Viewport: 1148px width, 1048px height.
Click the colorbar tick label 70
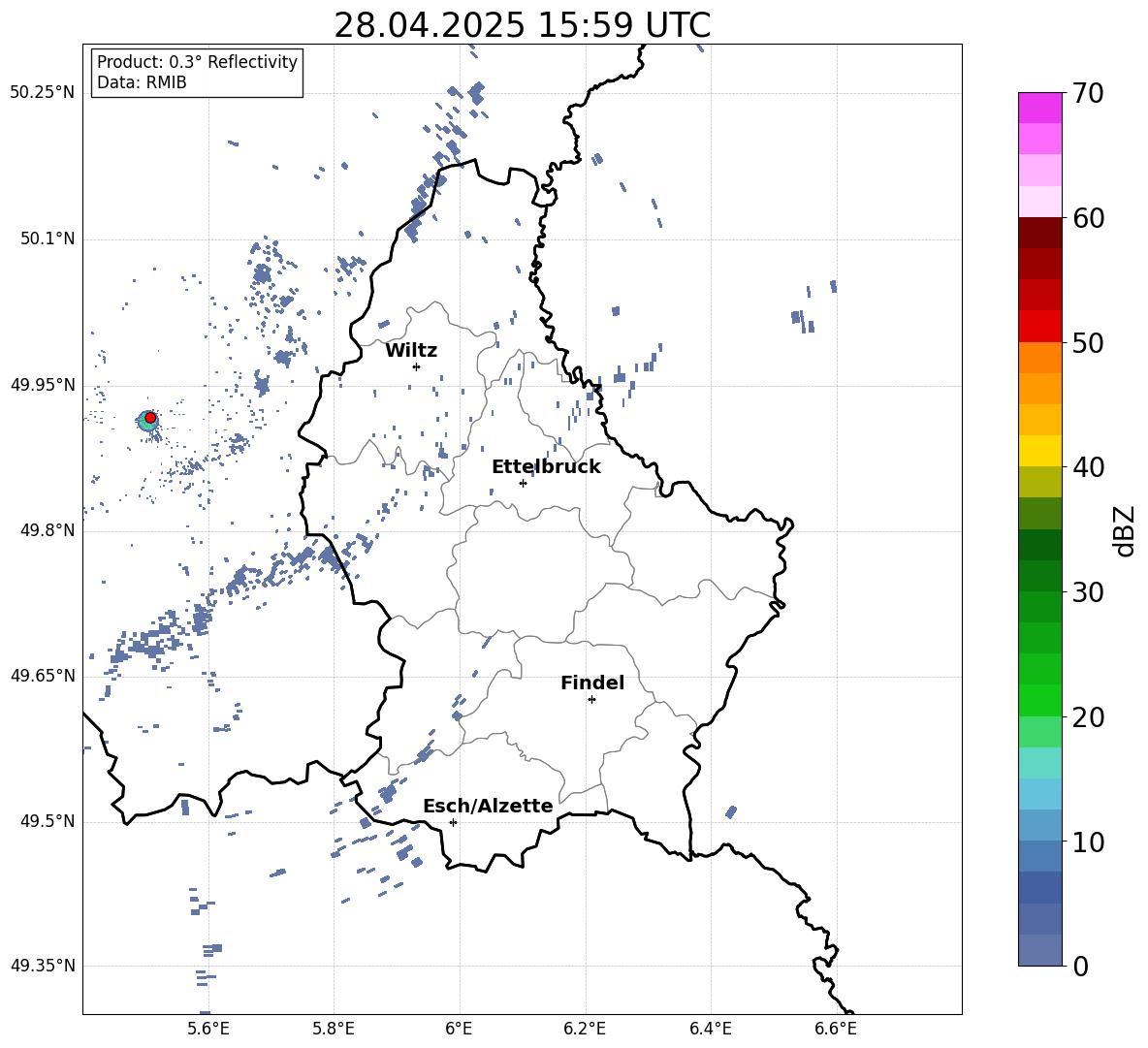[1089, 94]
